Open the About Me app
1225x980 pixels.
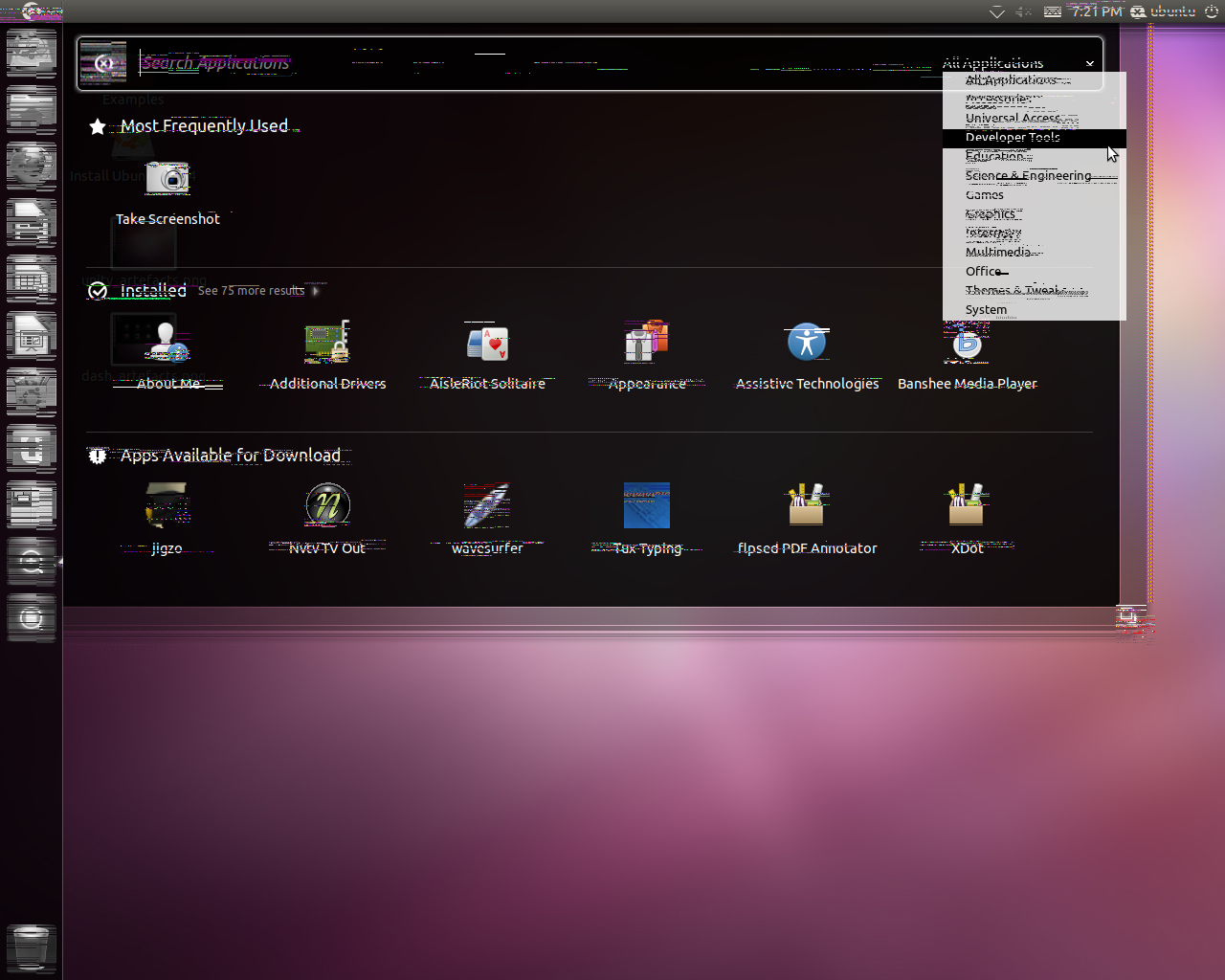[167, 344]
